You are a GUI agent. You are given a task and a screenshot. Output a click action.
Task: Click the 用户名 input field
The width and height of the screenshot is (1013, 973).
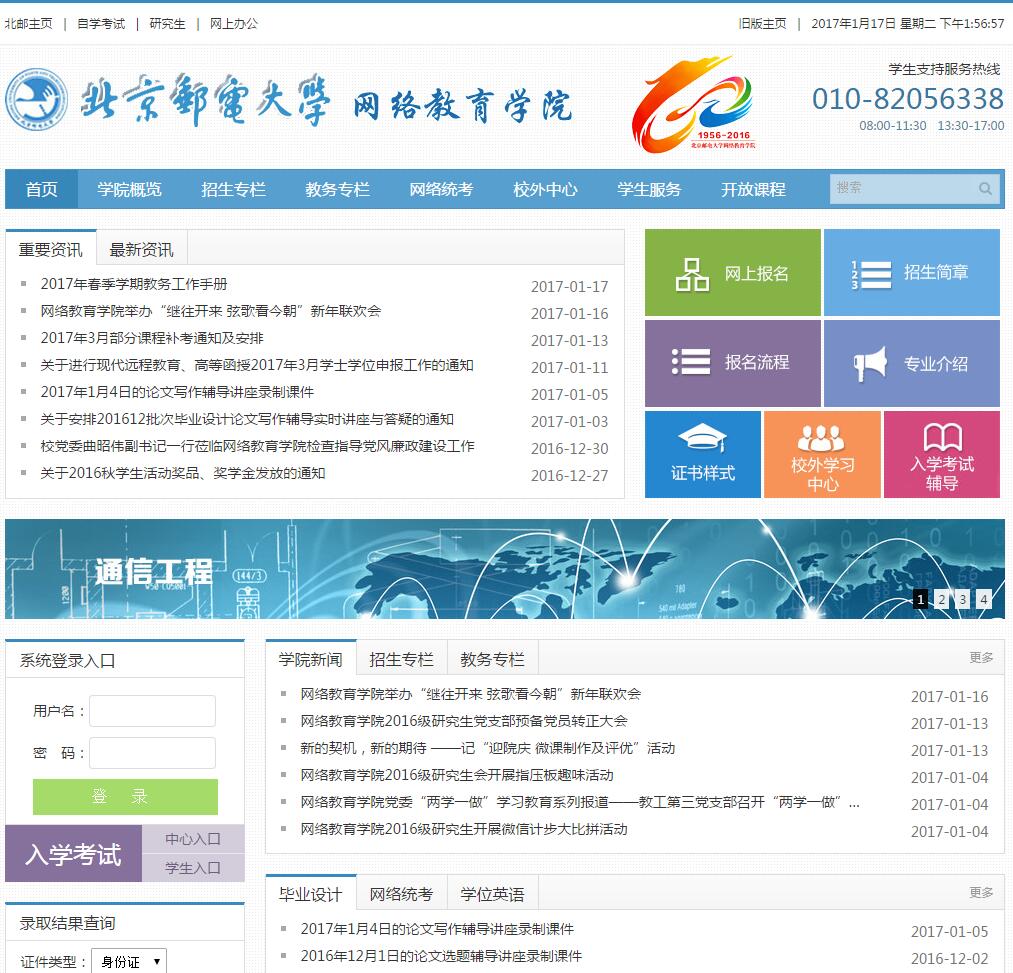[152, 711]
